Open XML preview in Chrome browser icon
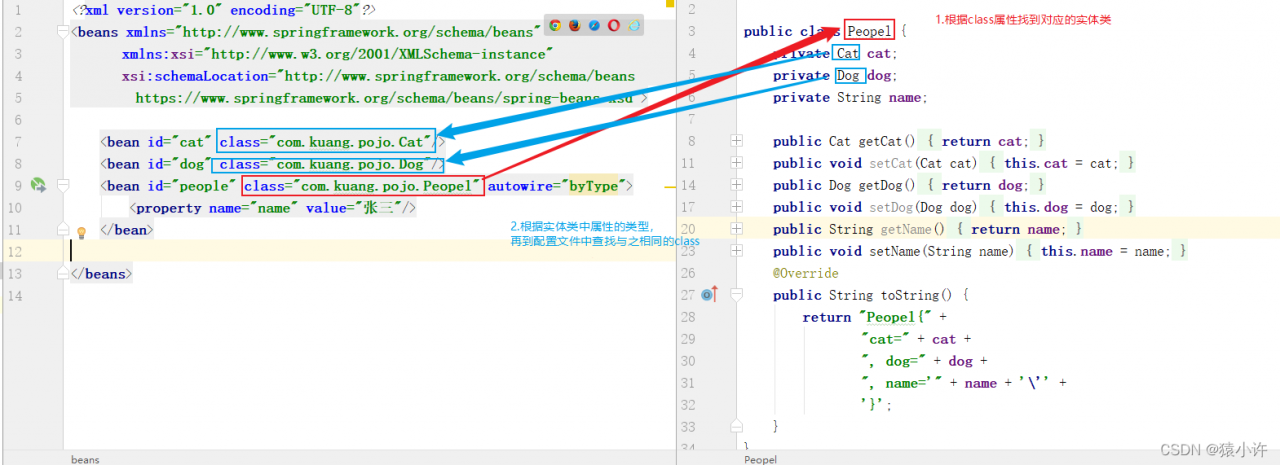This screenshot has width=1280, height=465. 555,25
